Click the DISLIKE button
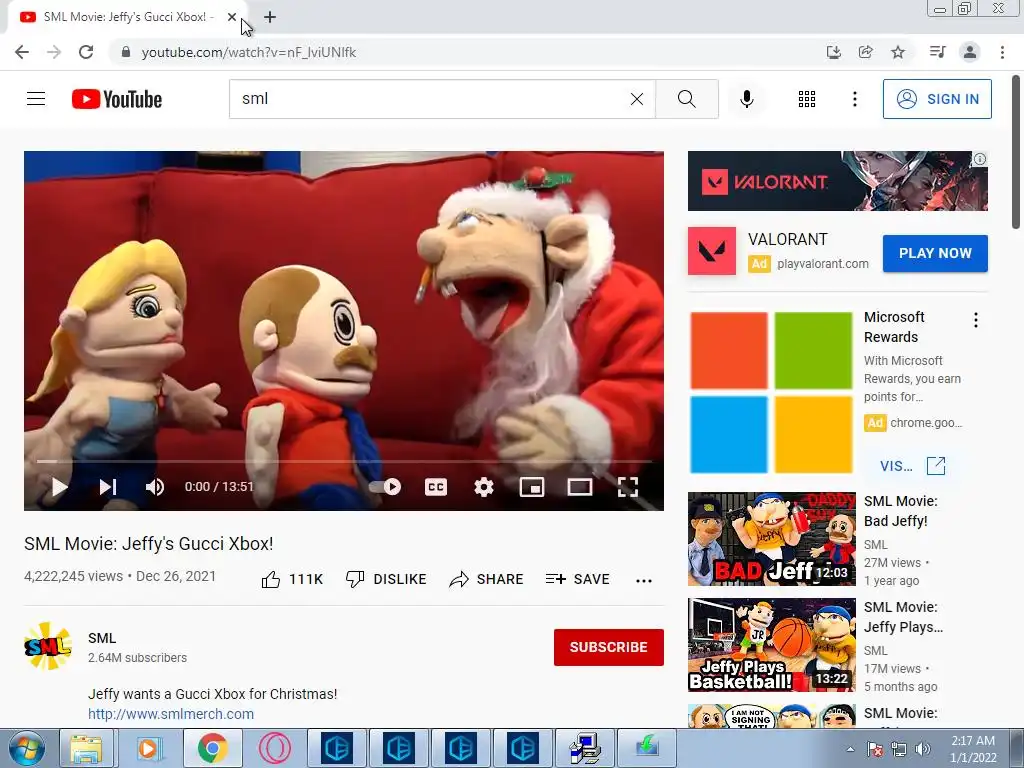The image size is (1024, 768). pos(386,579)
